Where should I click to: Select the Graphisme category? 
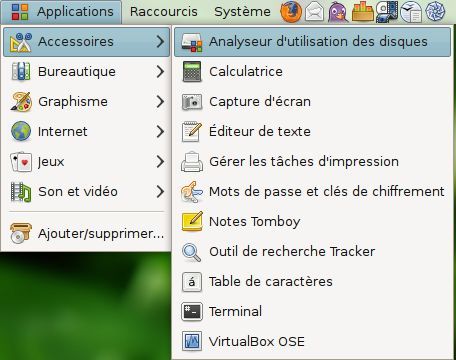[x=86, y=102]
